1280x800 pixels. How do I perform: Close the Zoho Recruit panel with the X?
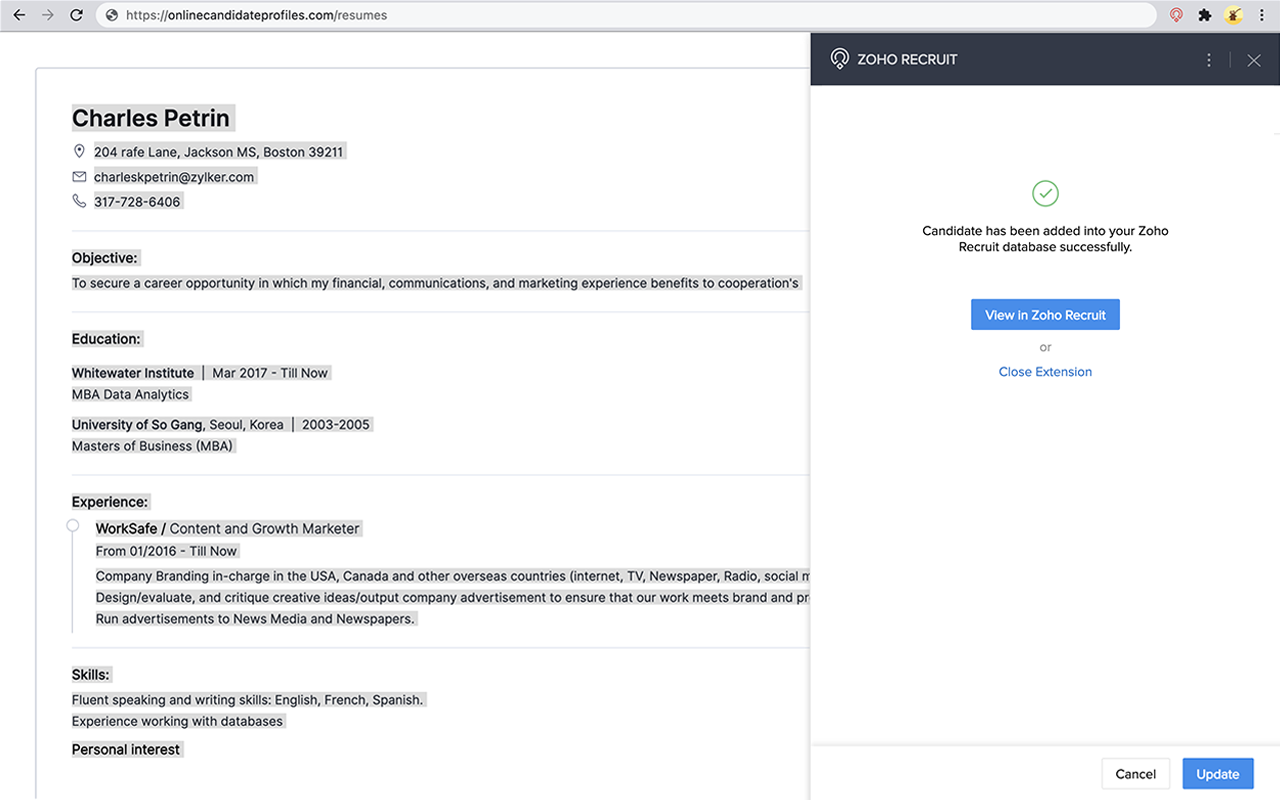click(x=1254, y=59)
